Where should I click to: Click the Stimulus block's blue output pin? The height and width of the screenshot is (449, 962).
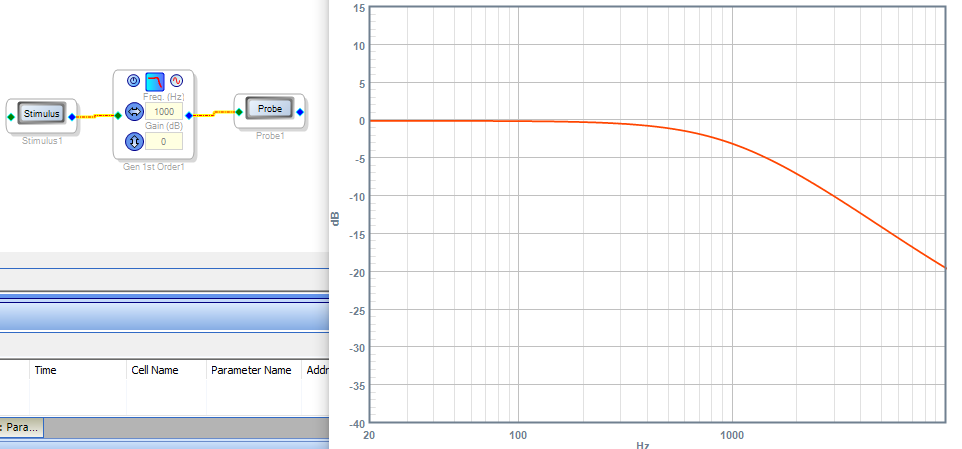click(72, 116)
